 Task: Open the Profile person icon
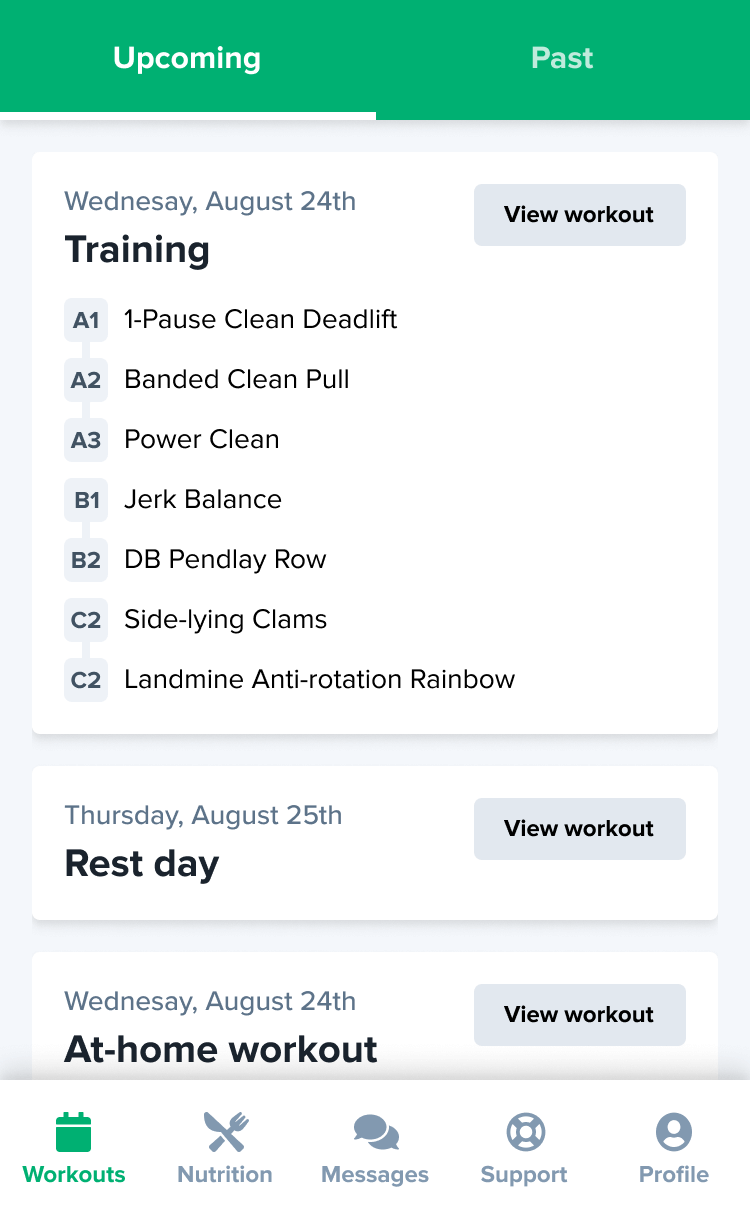(674, 1132)
